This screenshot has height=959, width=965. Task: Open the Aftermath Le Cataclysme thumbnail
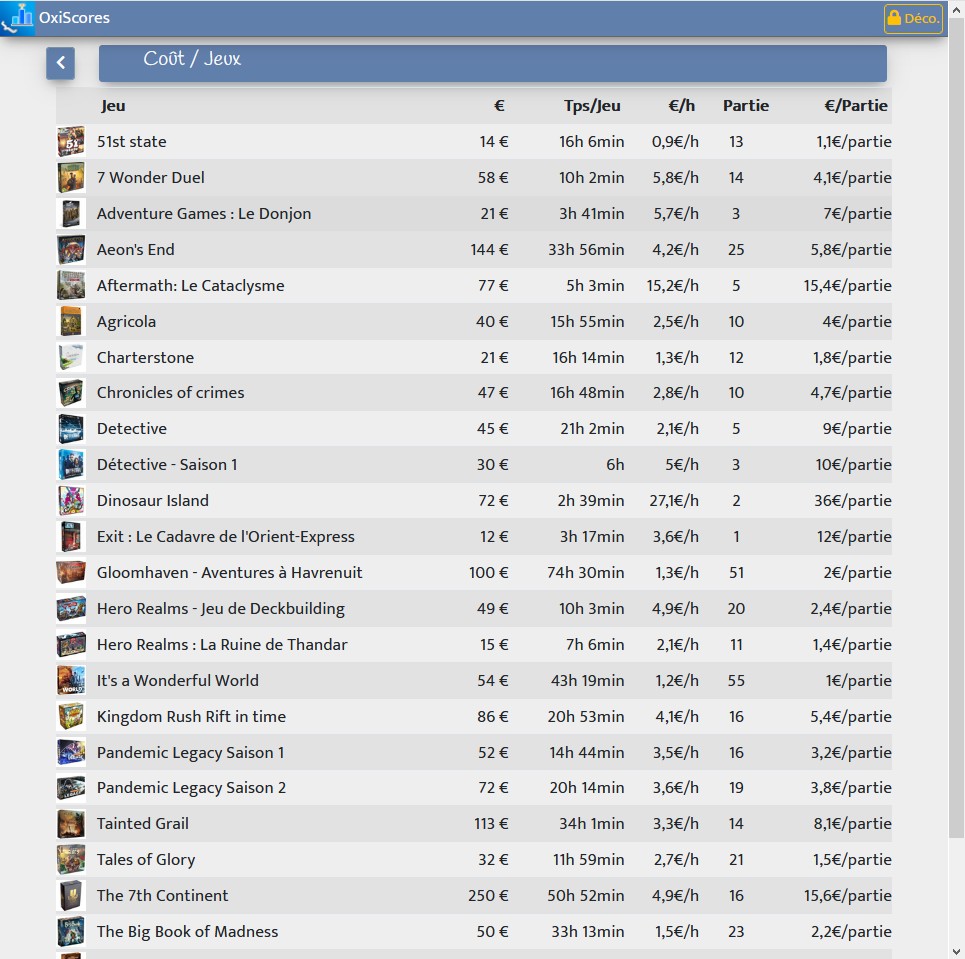coord(71,285)
